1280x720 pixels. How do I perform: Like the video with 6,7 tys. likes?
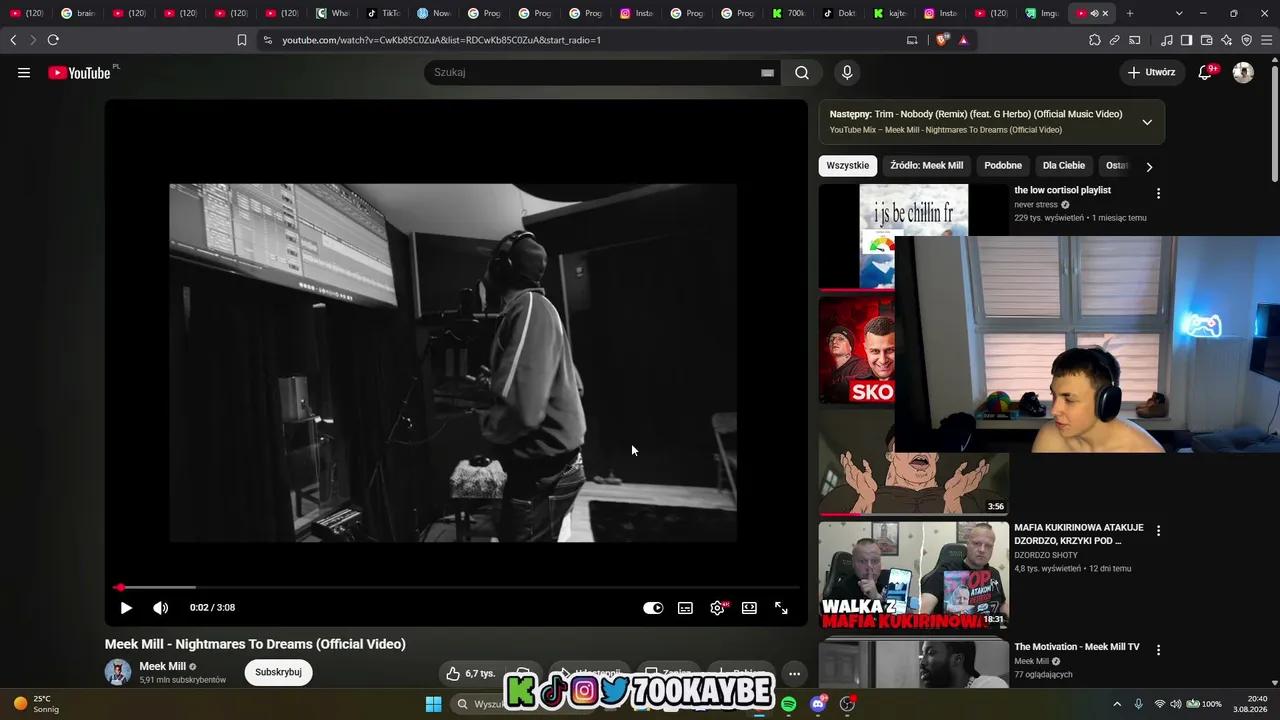click(470, 674)
